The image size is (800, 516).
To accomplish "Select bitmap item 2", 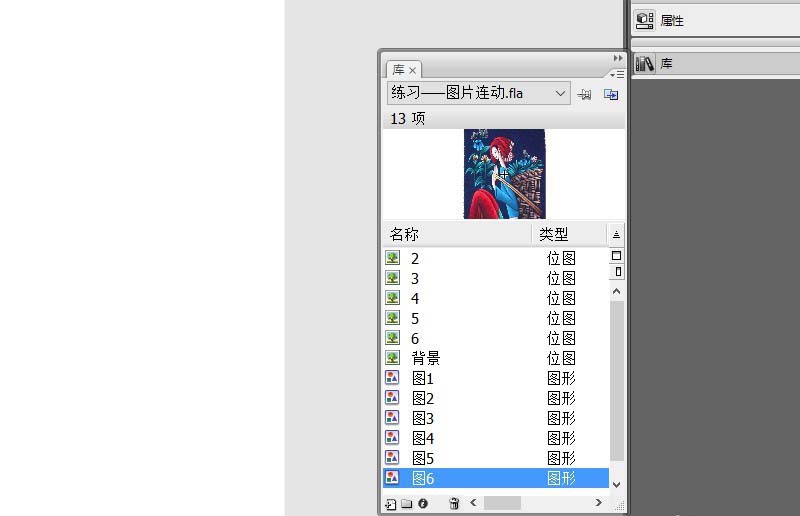I will (x=495, y=258).
